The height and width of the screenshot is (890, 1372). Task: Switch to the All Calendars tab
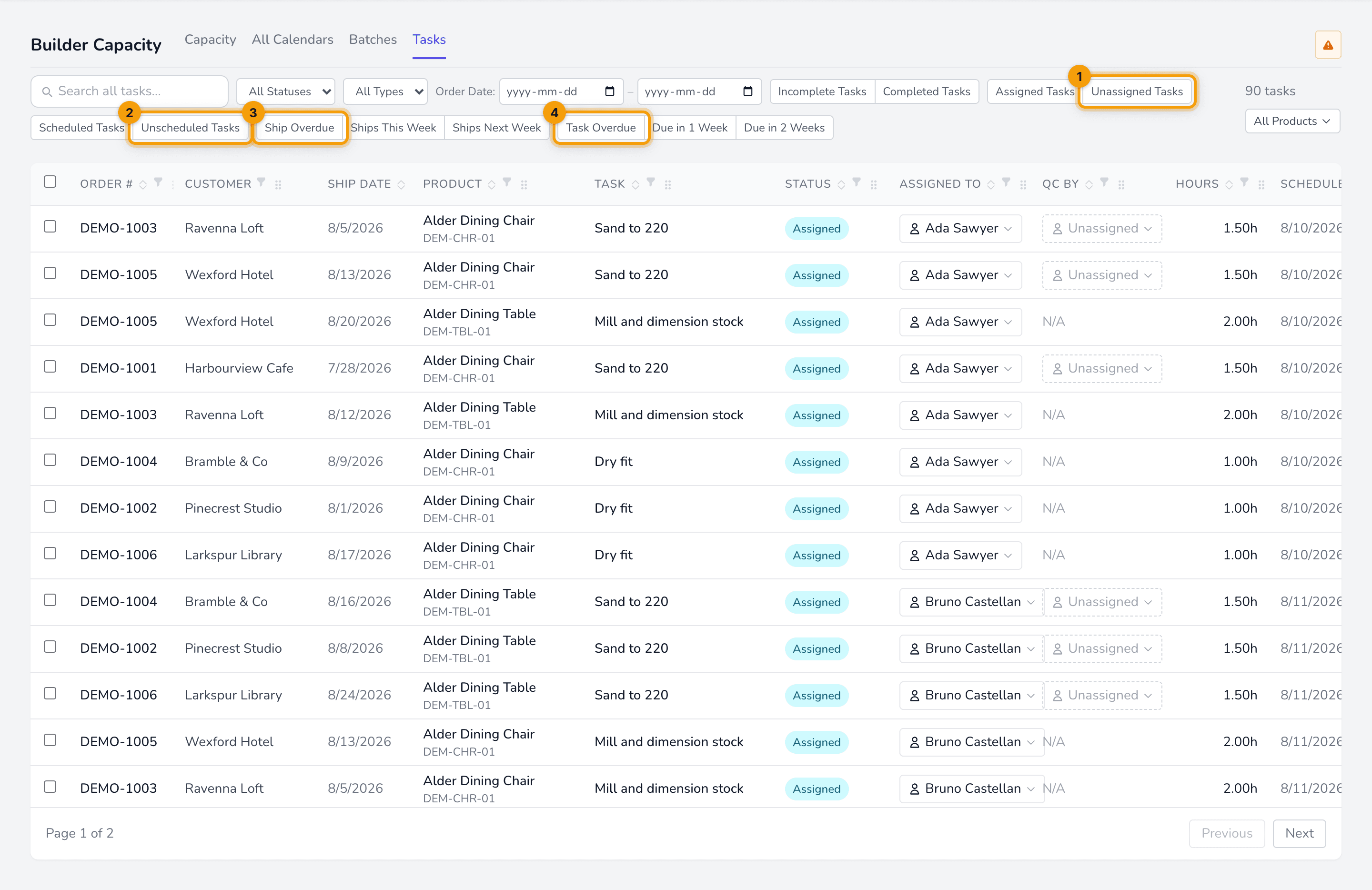(x=293, y=39)
